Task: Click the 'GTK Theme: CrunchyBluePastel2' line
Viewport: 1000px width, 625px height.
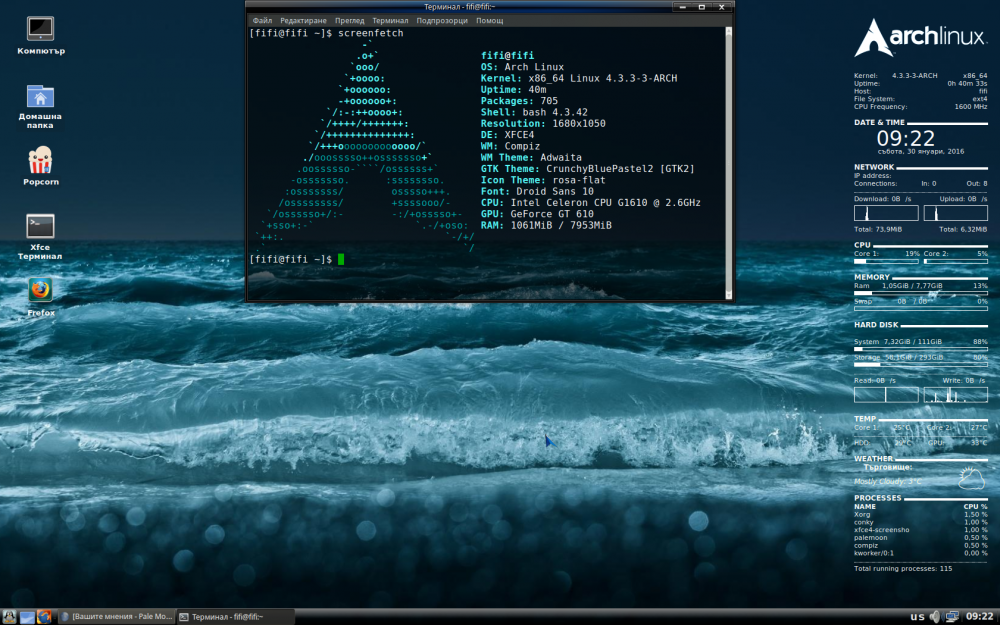Action: click(x=587, y=169)
